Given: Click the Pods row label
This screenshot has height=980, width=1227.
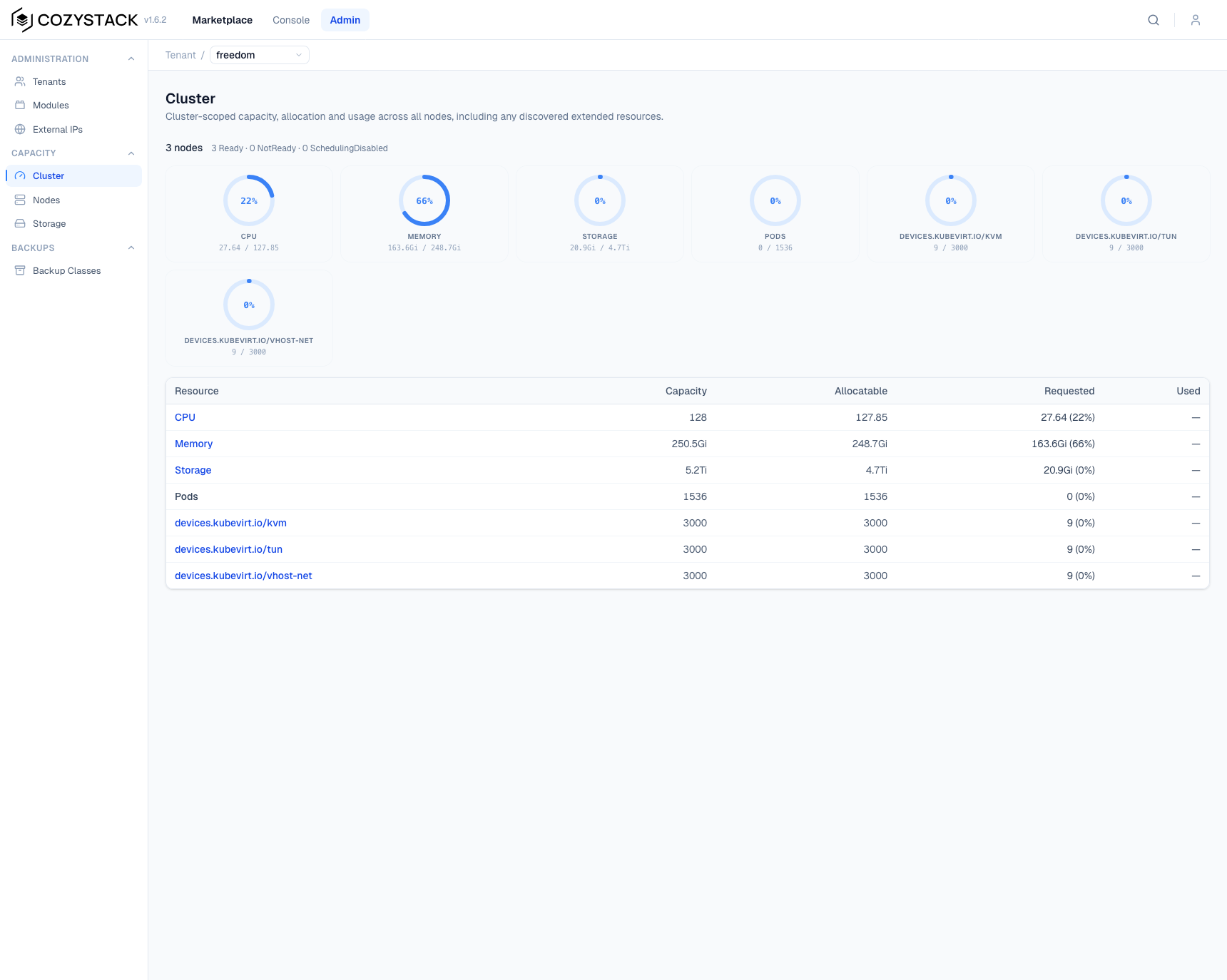Looking at the screenshot, I should [x=186, y=496].
